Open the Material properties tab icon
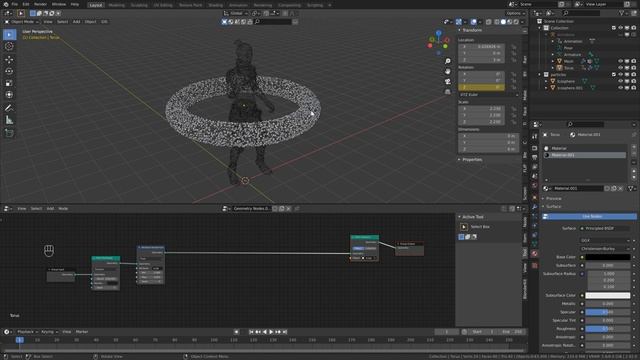640x360 pixels. (x=535, y=253)
